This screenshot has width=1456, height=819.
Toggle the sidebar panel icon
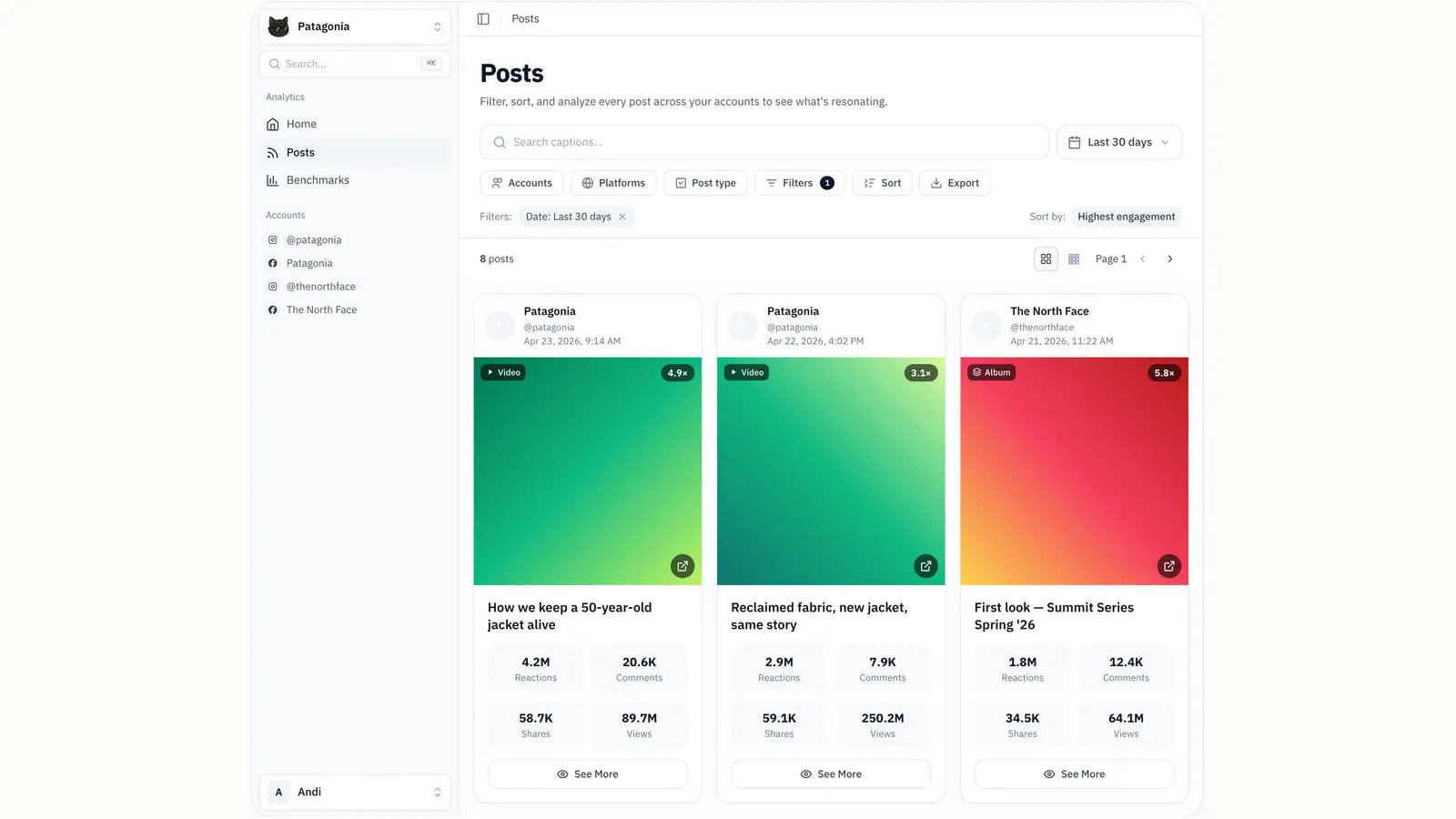coord(483,19)
